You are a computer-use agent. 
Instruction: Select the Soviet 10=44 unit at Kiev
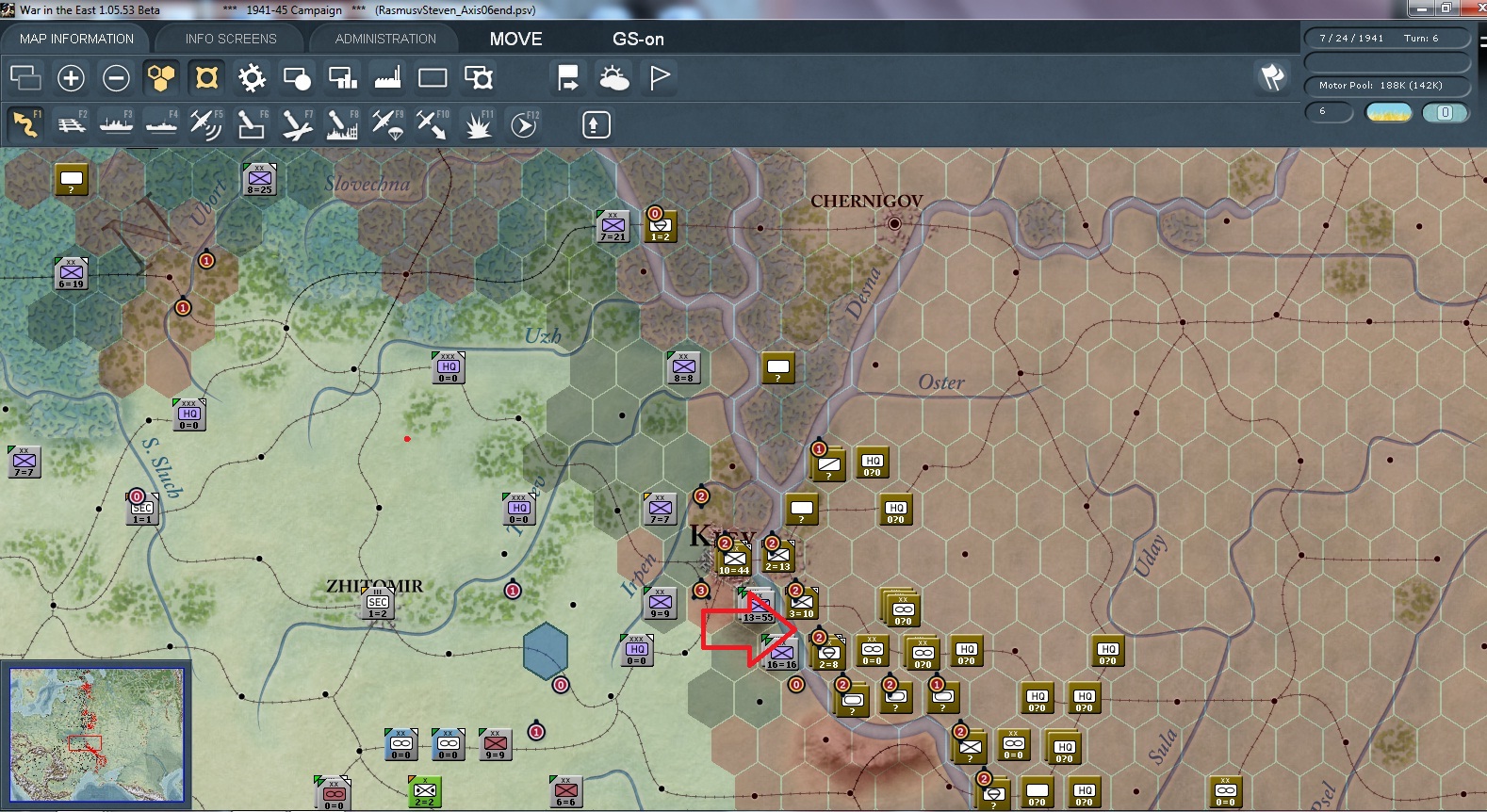click(x=734, y=560)
